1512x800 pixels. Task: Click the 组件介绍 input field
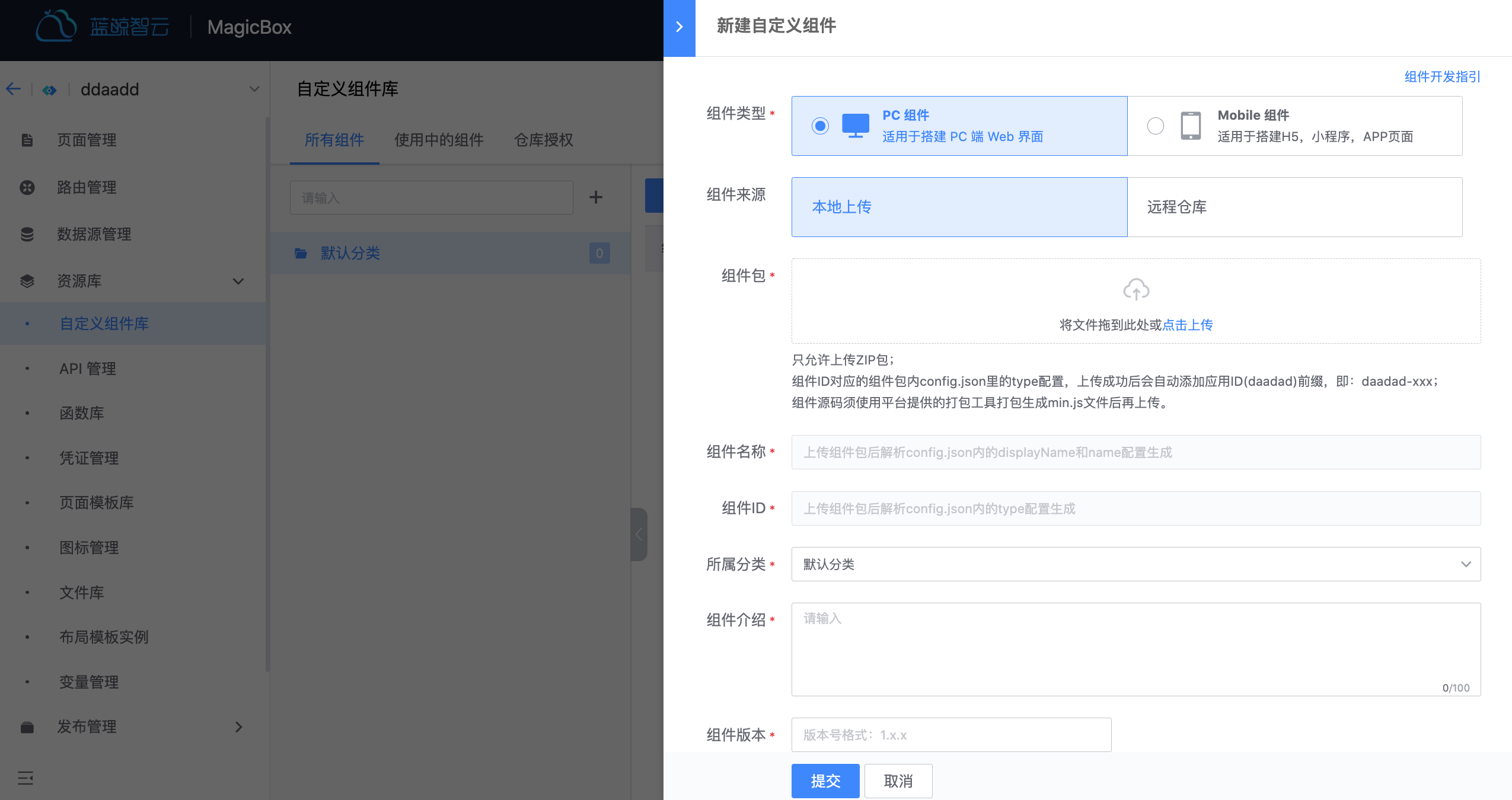(1136, 648)
